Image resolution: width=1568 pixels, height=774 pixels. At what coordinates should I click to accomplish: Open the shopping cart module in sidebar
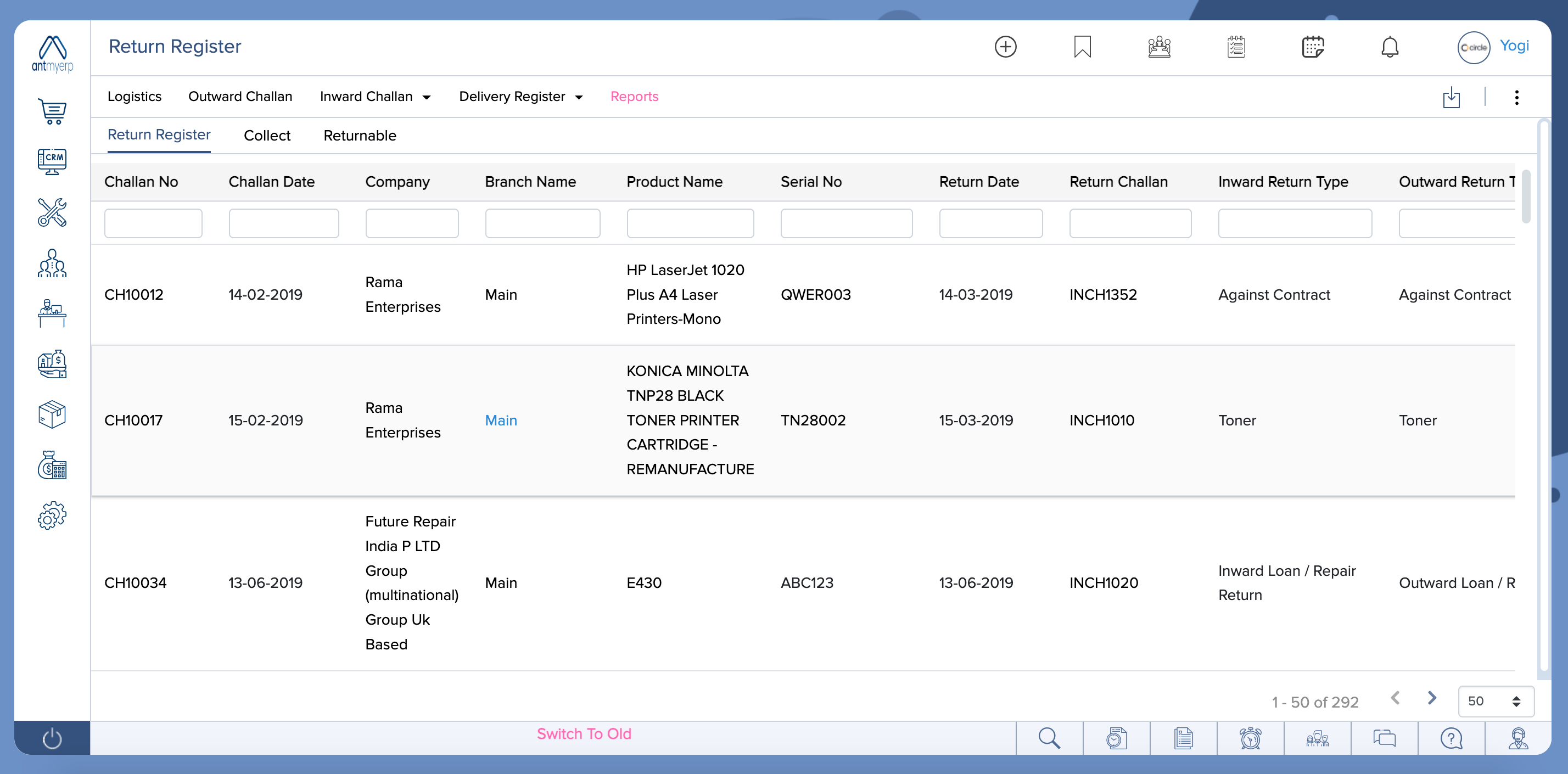click(x=52, y=111)
